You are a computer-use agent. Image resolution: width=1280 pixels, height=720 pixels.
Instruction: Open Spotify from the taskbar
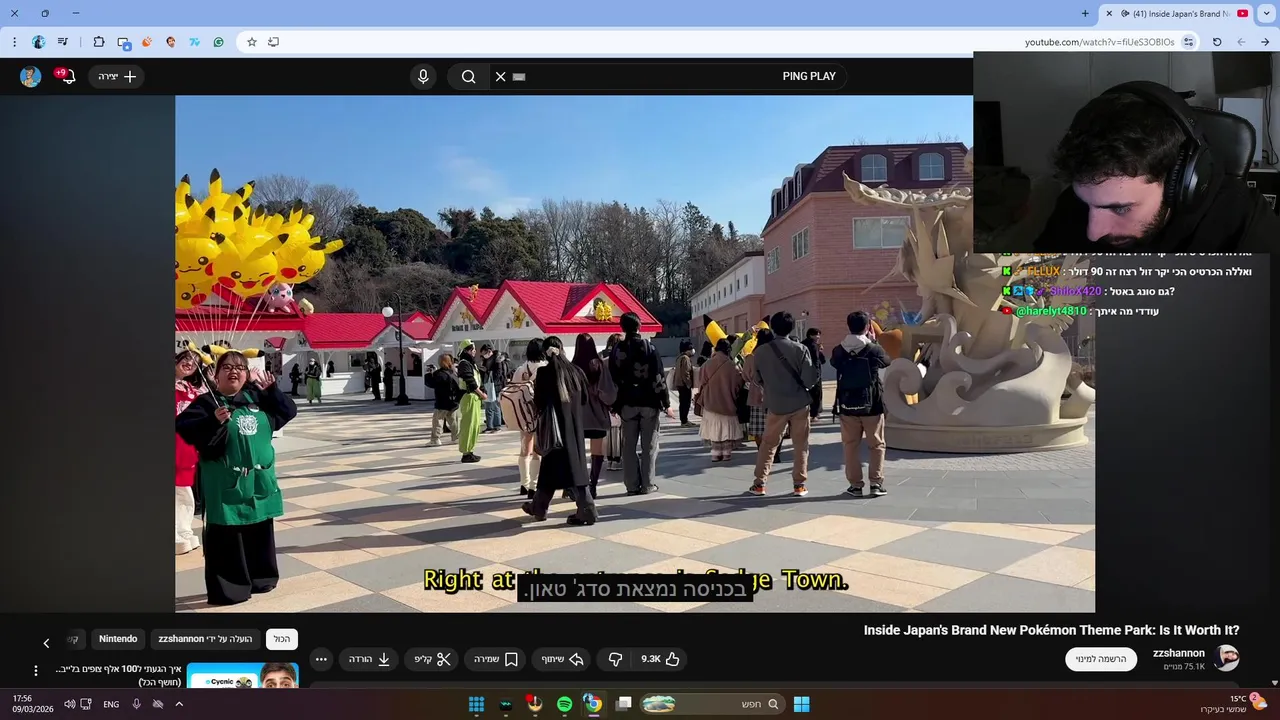point(564,704)
